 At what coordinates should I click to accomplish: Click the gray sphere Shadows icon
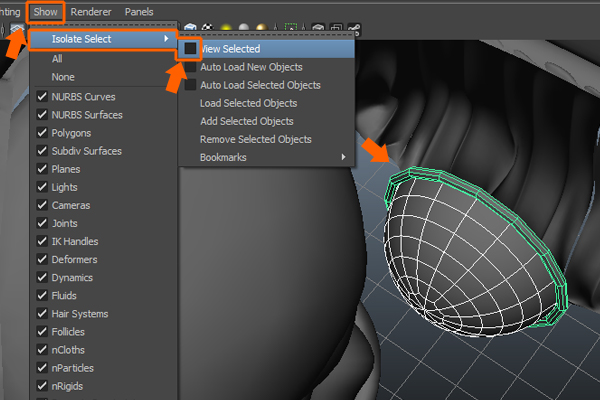(244, 27)
